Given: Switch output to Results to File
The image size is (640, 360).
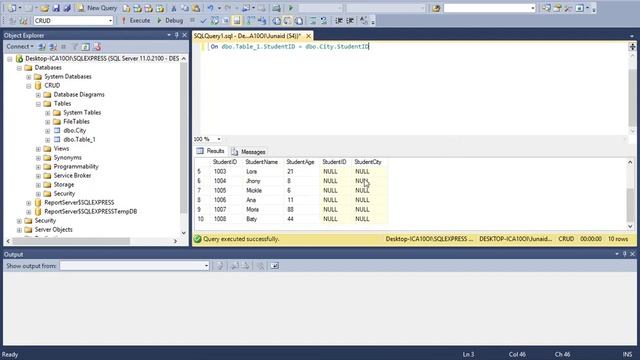Looking at the screenshot, I should pos(299,20).
